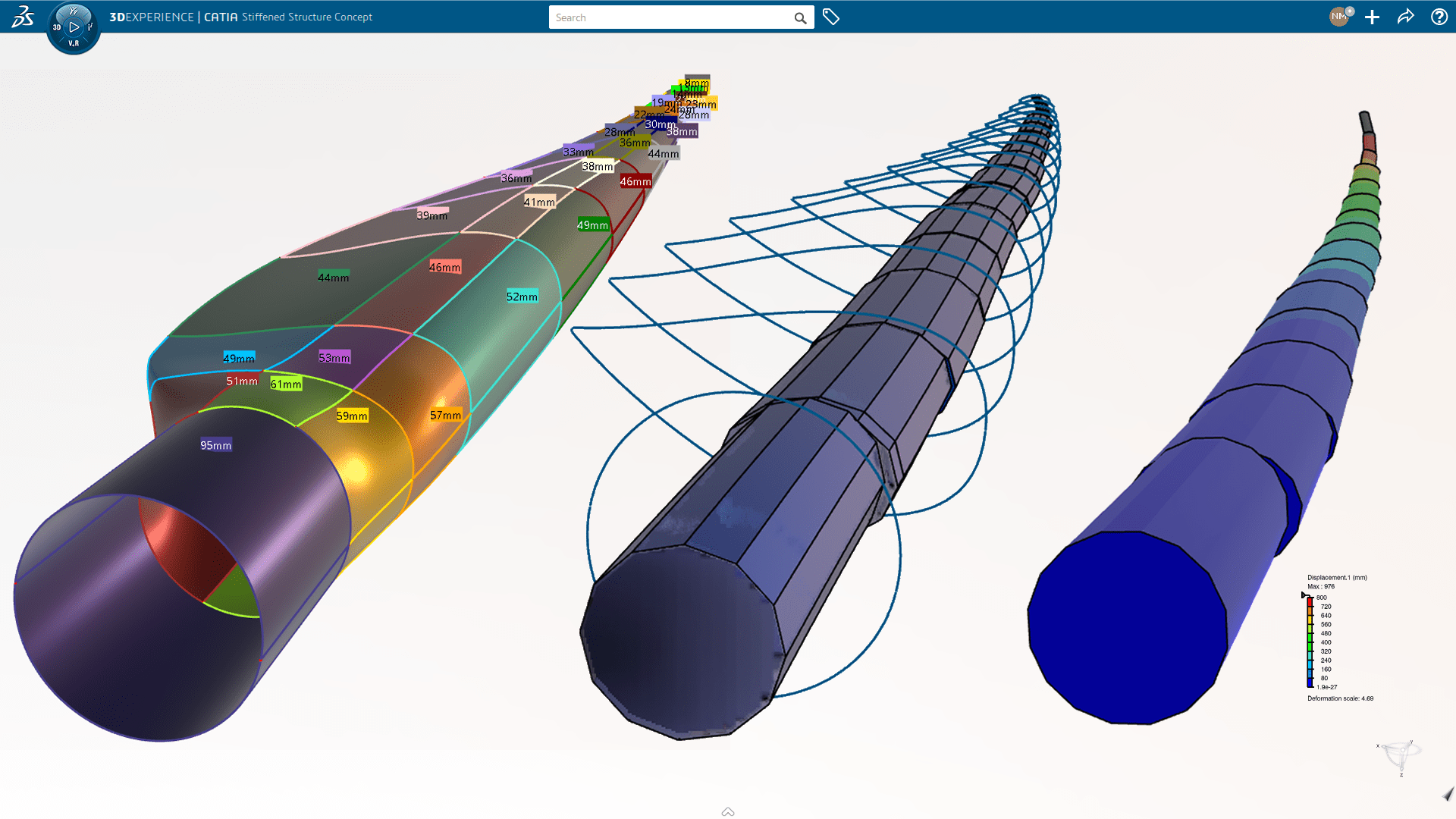Image resolution: width=1456 pixels, height=819 pixels.
Task: Open the plus add-content menu
Action: (x=1372, y=17)
